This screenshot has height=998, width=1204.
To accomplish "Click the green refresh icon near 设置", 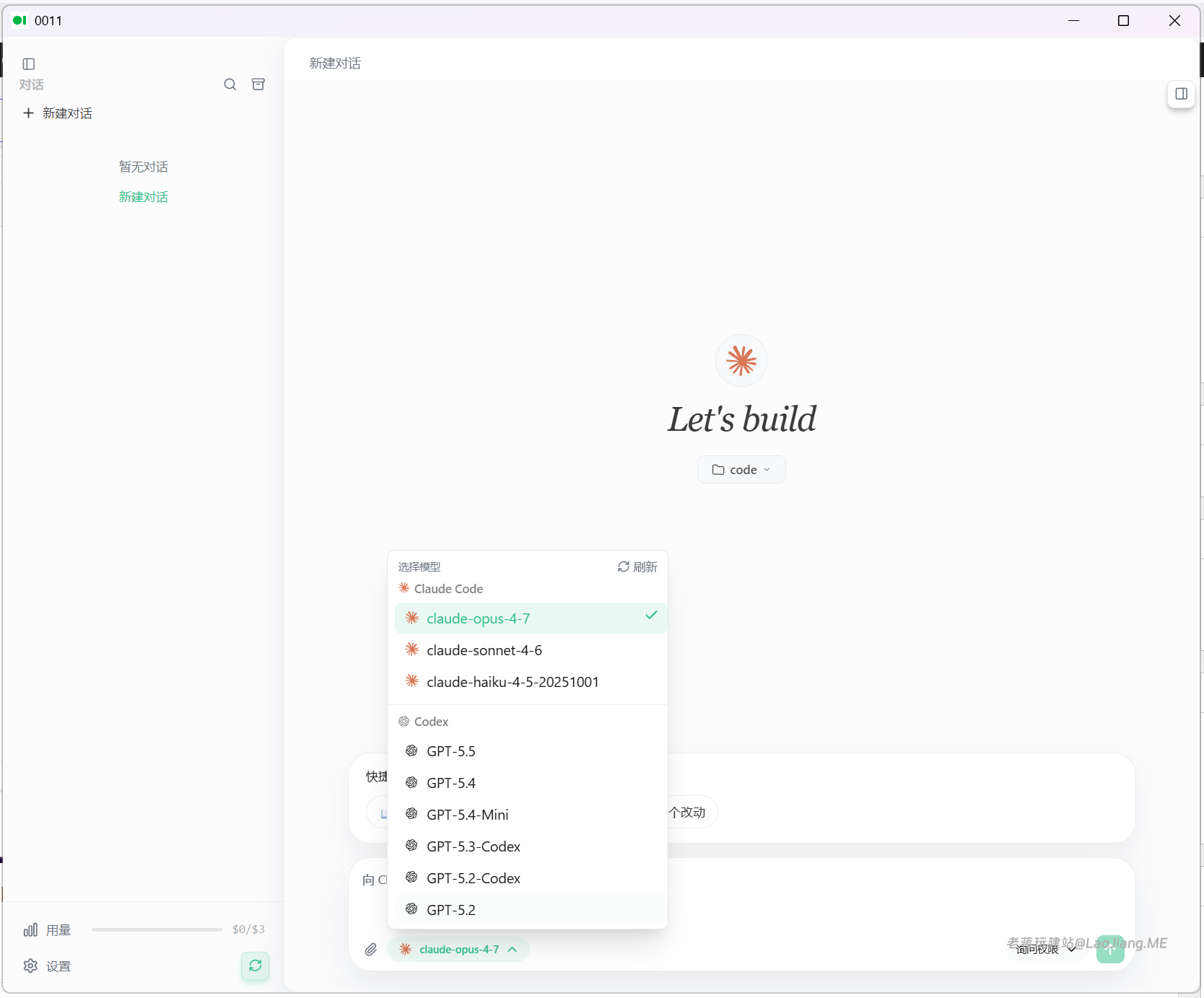I will point(255,966).
